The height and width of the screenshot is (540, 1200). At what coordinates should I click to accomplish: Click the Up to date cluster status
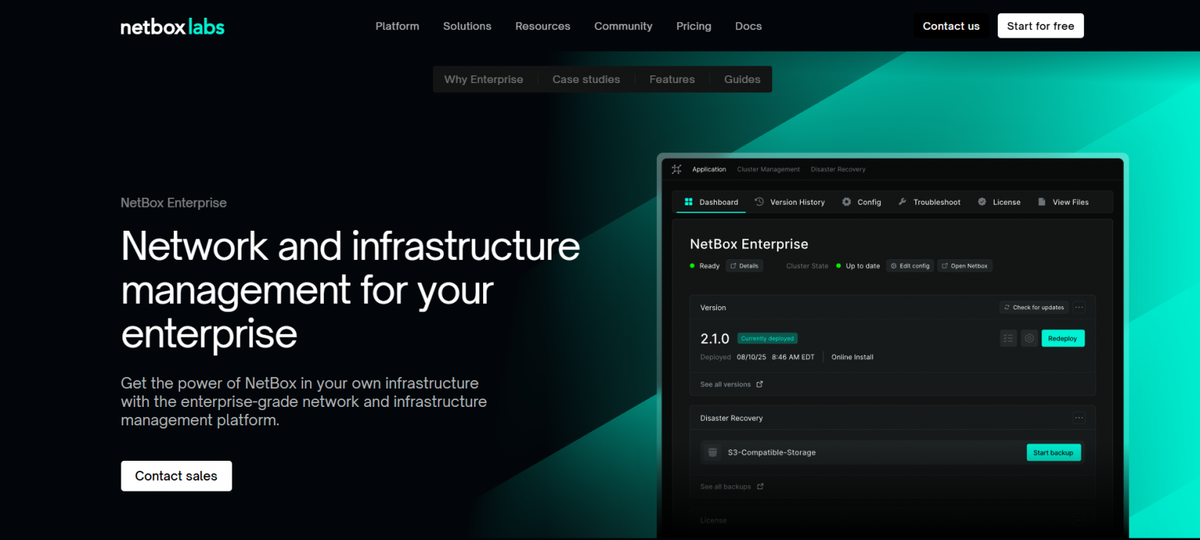858,266
